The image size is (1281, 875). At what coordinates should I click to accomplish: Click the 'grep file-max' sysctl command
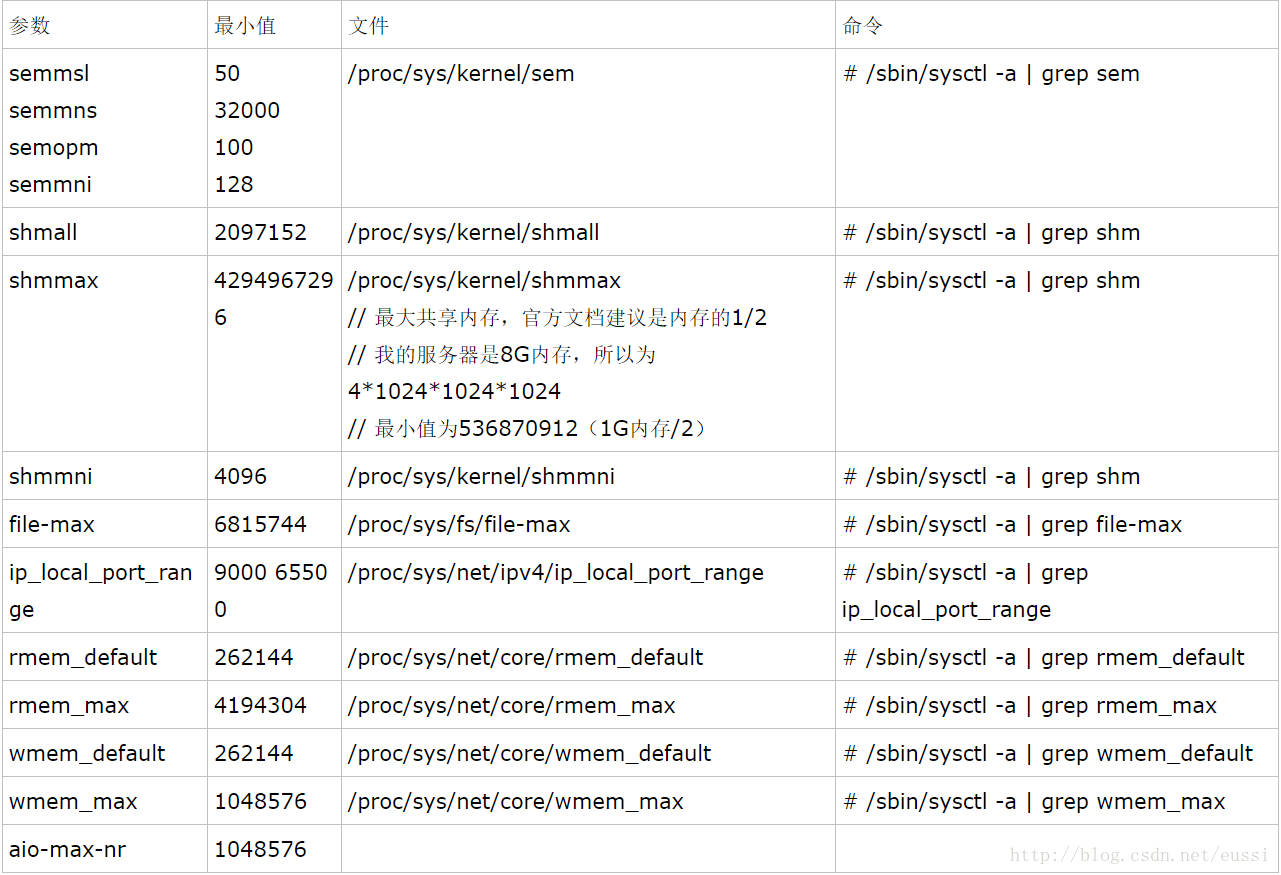tap(1012, 524)
